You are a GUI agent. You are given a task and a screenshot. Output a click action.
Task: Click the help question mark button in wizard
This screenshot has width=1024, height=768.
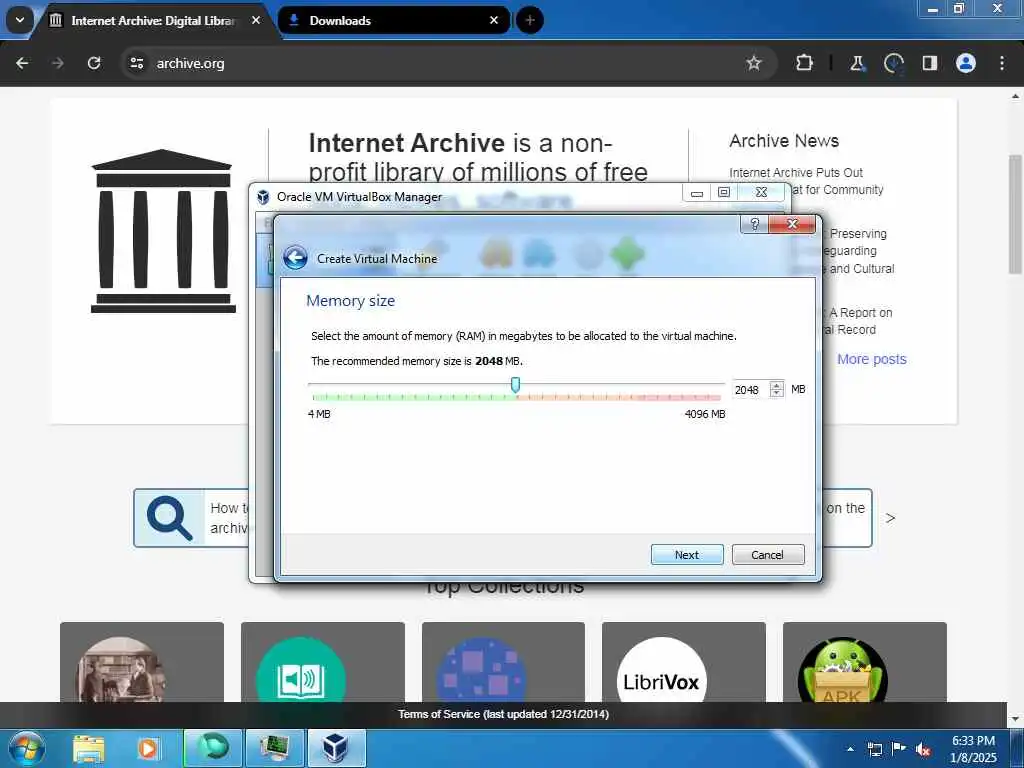[754, 224]
